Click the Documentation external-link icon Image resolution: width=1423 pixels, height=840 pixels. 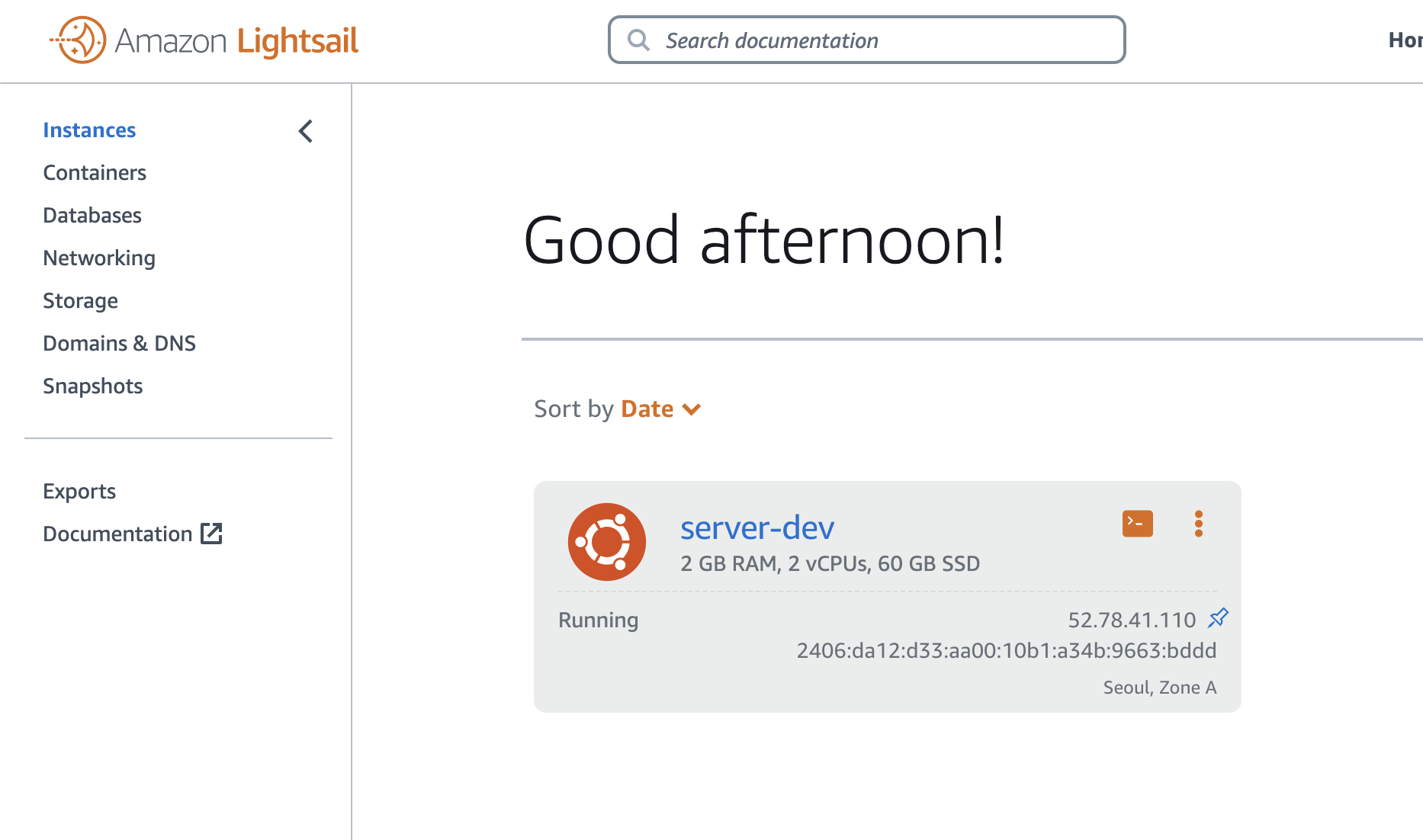point(211,534)
